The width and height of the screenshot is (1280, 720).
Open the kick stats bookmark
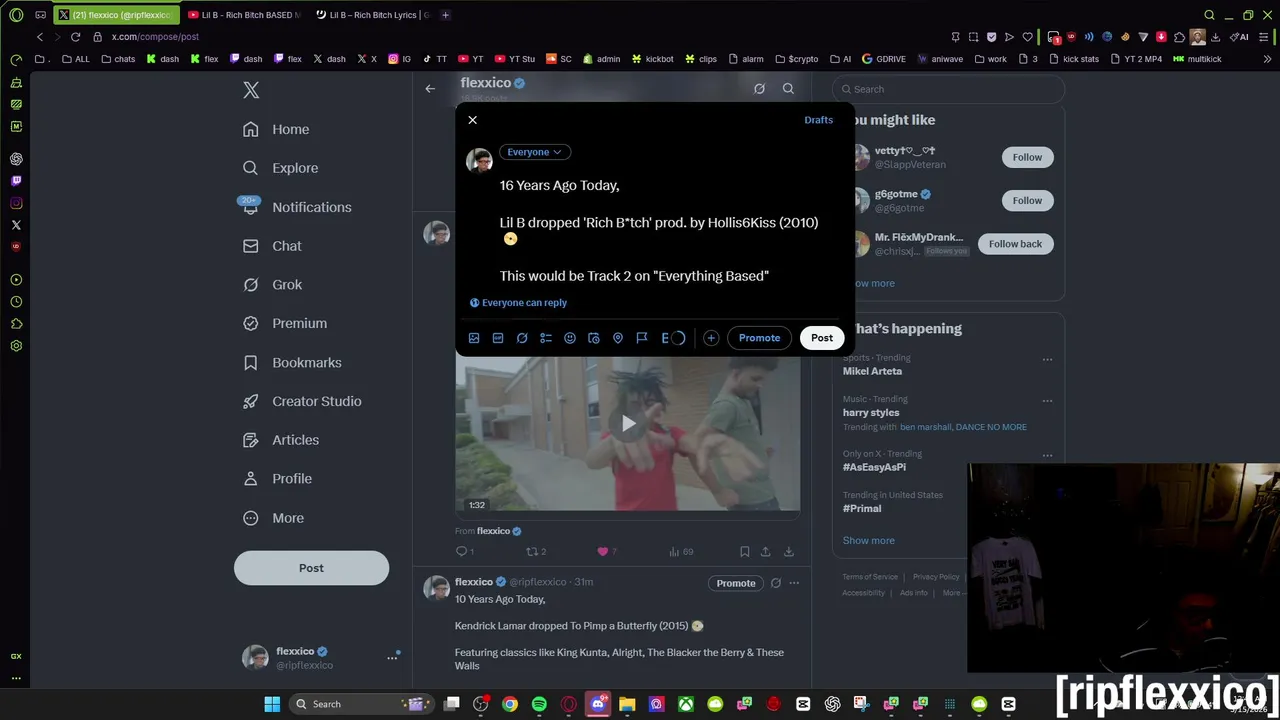[x=1073, y=59]
